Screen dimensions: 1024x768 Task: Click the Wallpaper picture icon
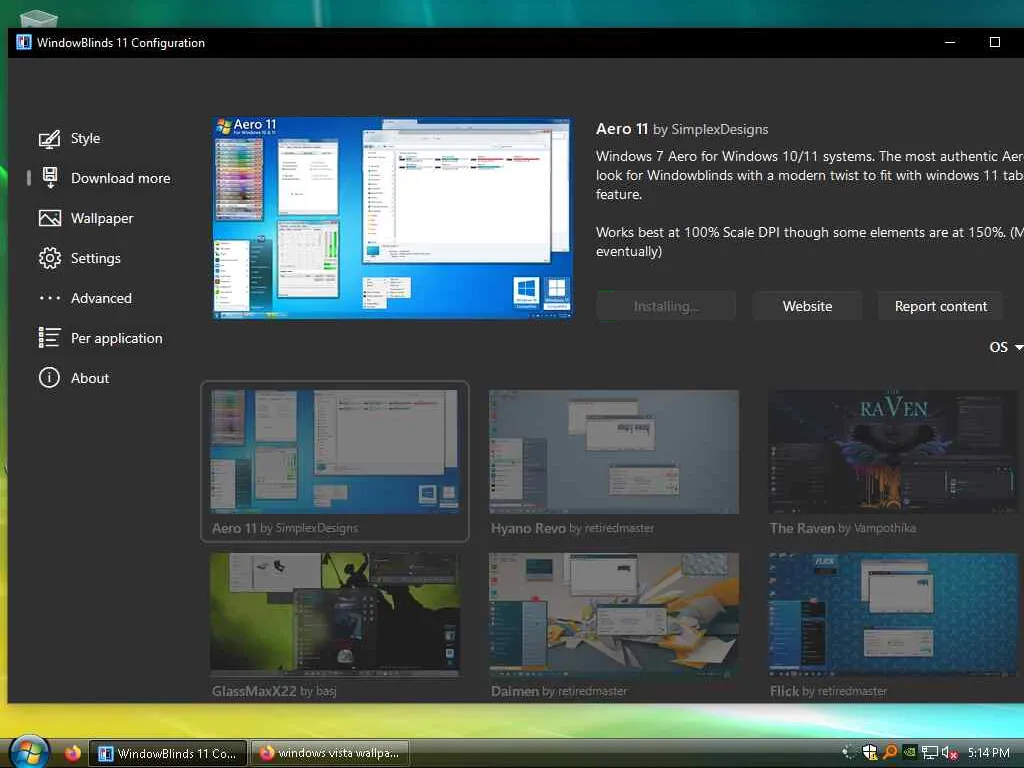pos(50,218)
